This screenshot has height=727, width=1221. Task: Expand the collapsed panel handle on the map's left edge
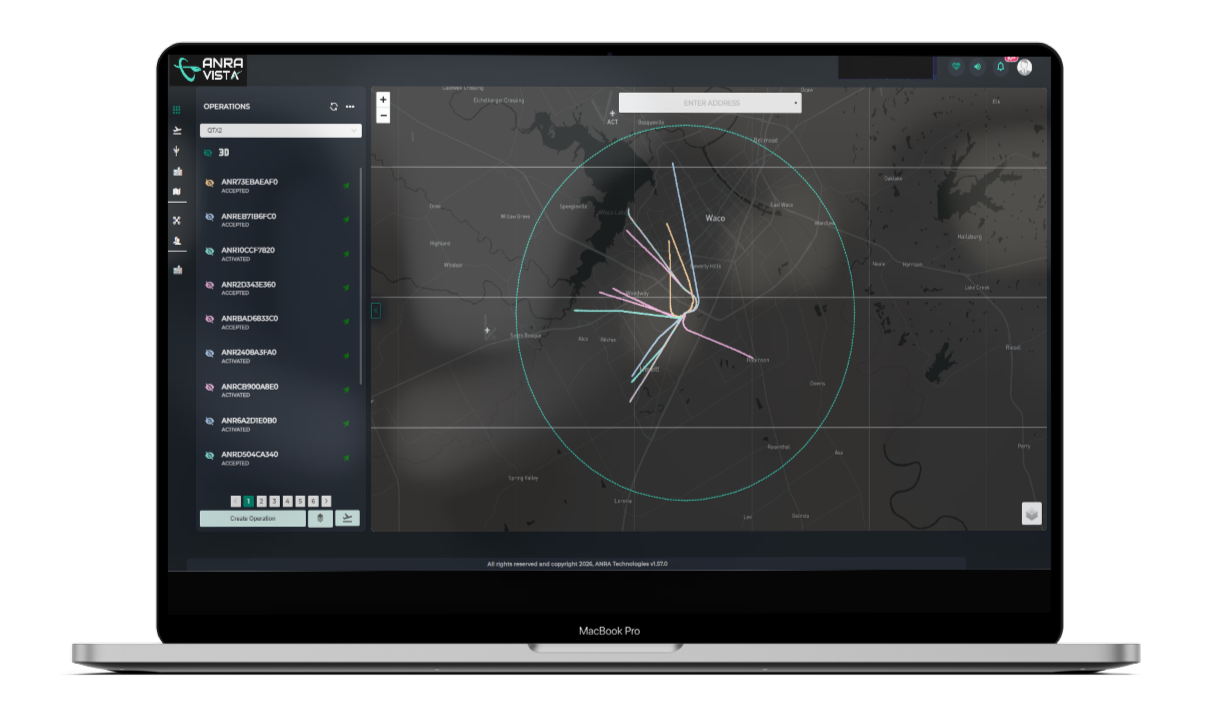coord(375,311)
